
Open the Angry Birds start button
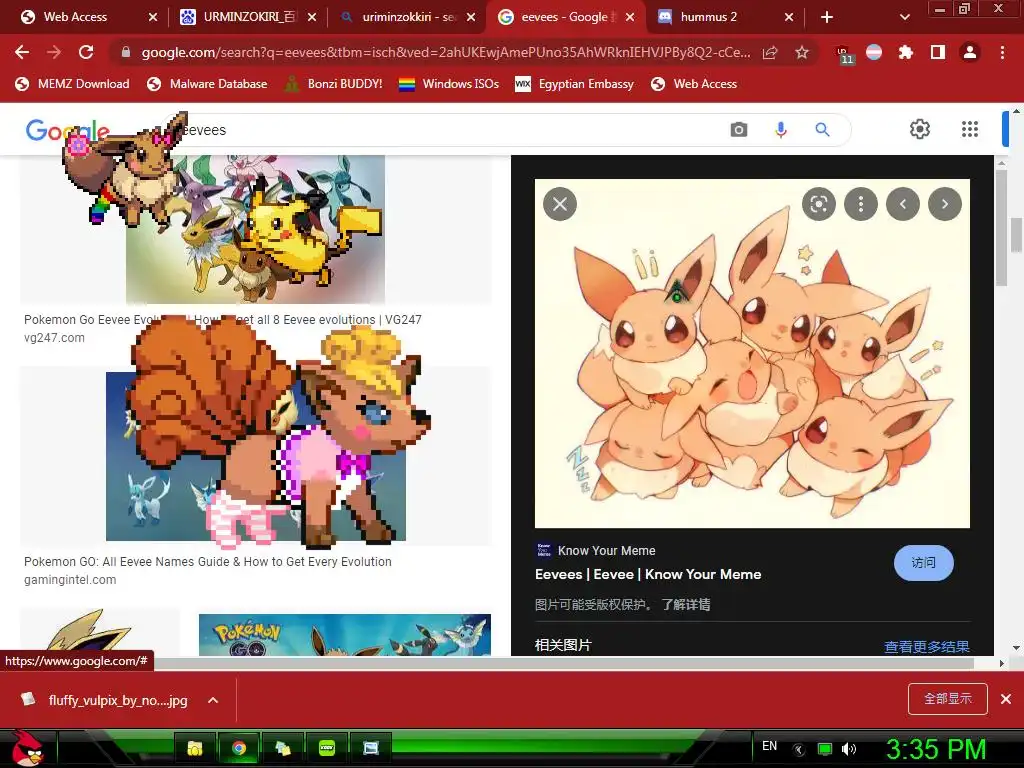pos(27,748)
